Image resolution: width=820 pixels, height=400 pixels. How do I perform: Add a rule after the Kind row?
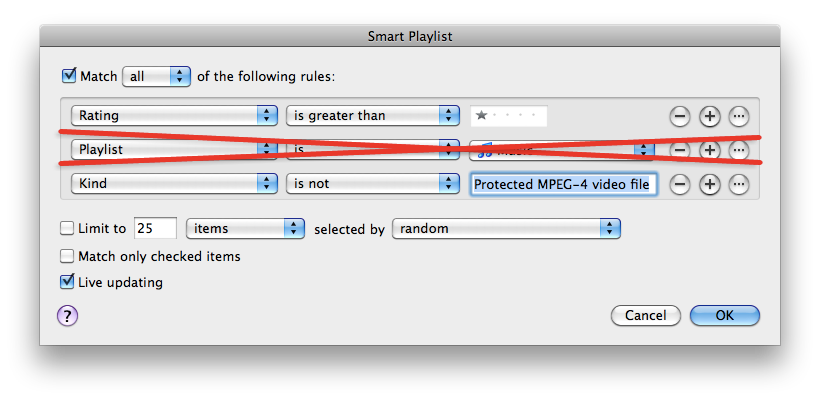(709, 184)
